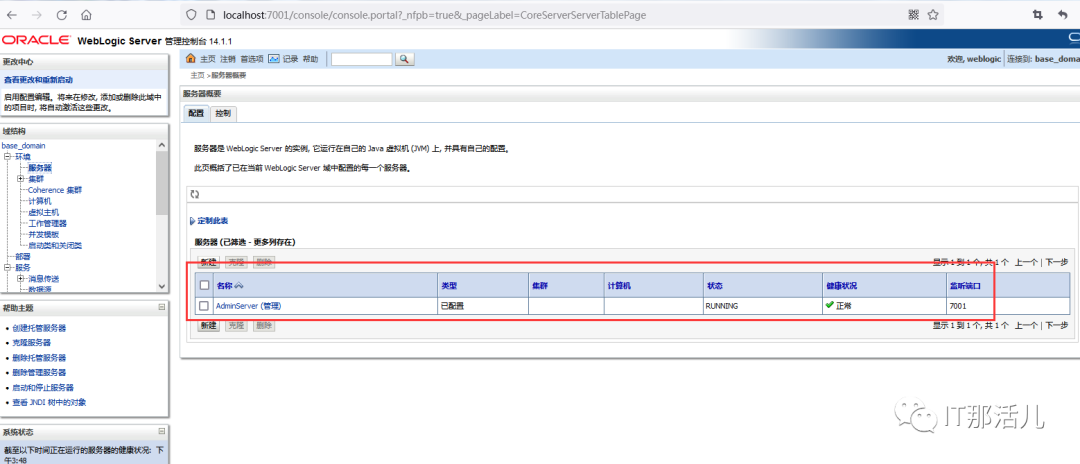The image size is (1080, 464).
Task: Open 首选项 preferences
Action: (x=252, y=59)
